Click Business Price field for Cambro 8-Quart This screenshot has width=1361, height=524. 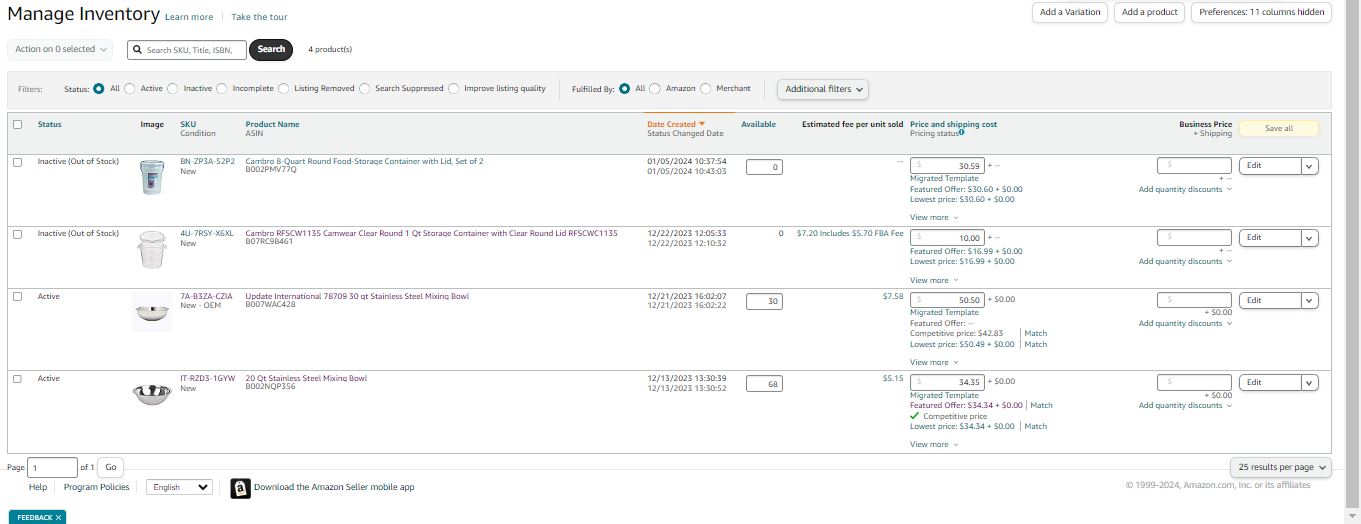(1194, 165)
